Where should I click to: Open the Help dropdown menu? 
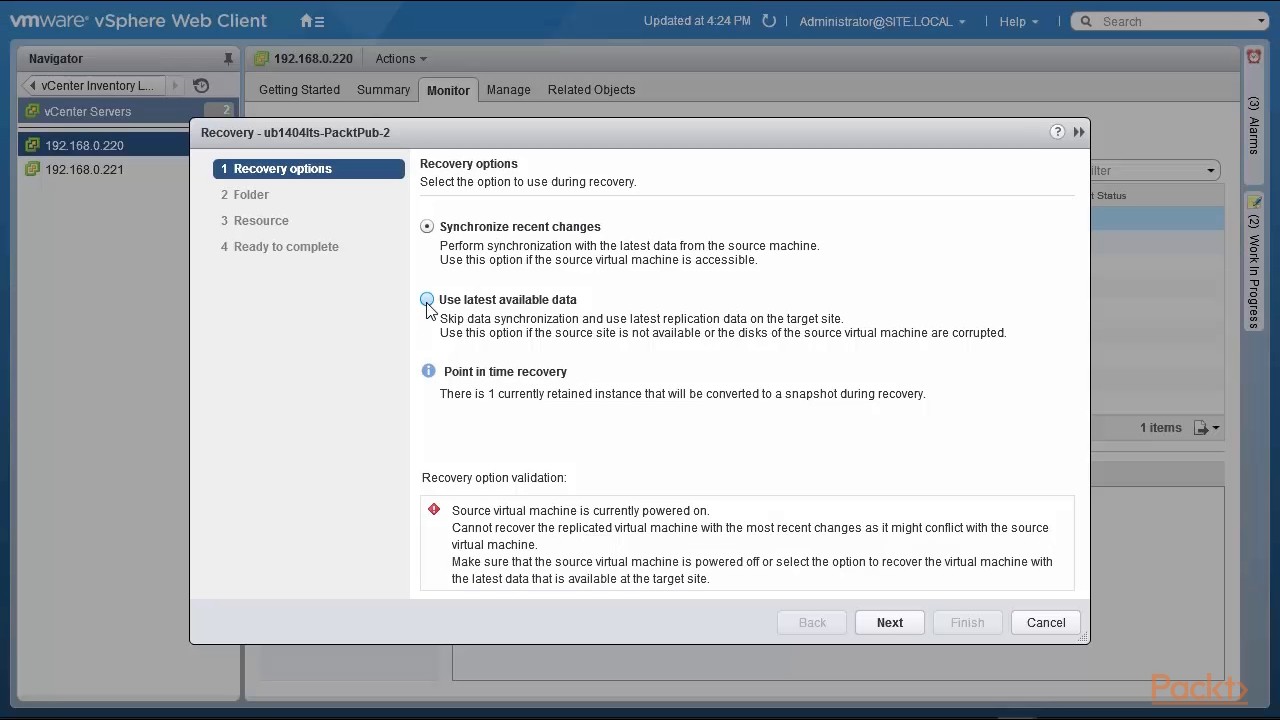click(x=1019, y=21)
